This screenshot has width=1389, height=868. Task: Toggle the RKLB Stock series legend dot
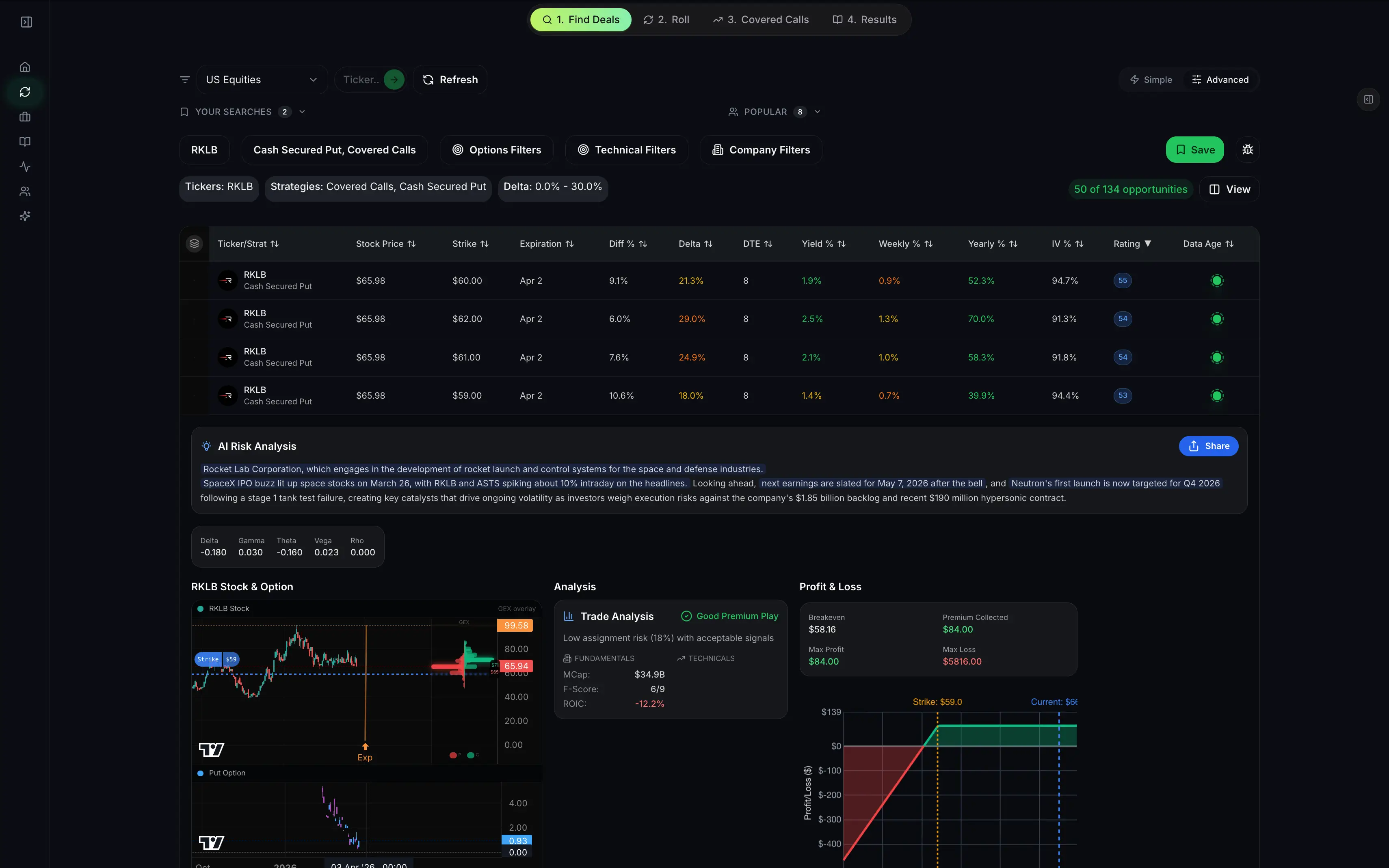pyautogui.click(x=200, y=609)
